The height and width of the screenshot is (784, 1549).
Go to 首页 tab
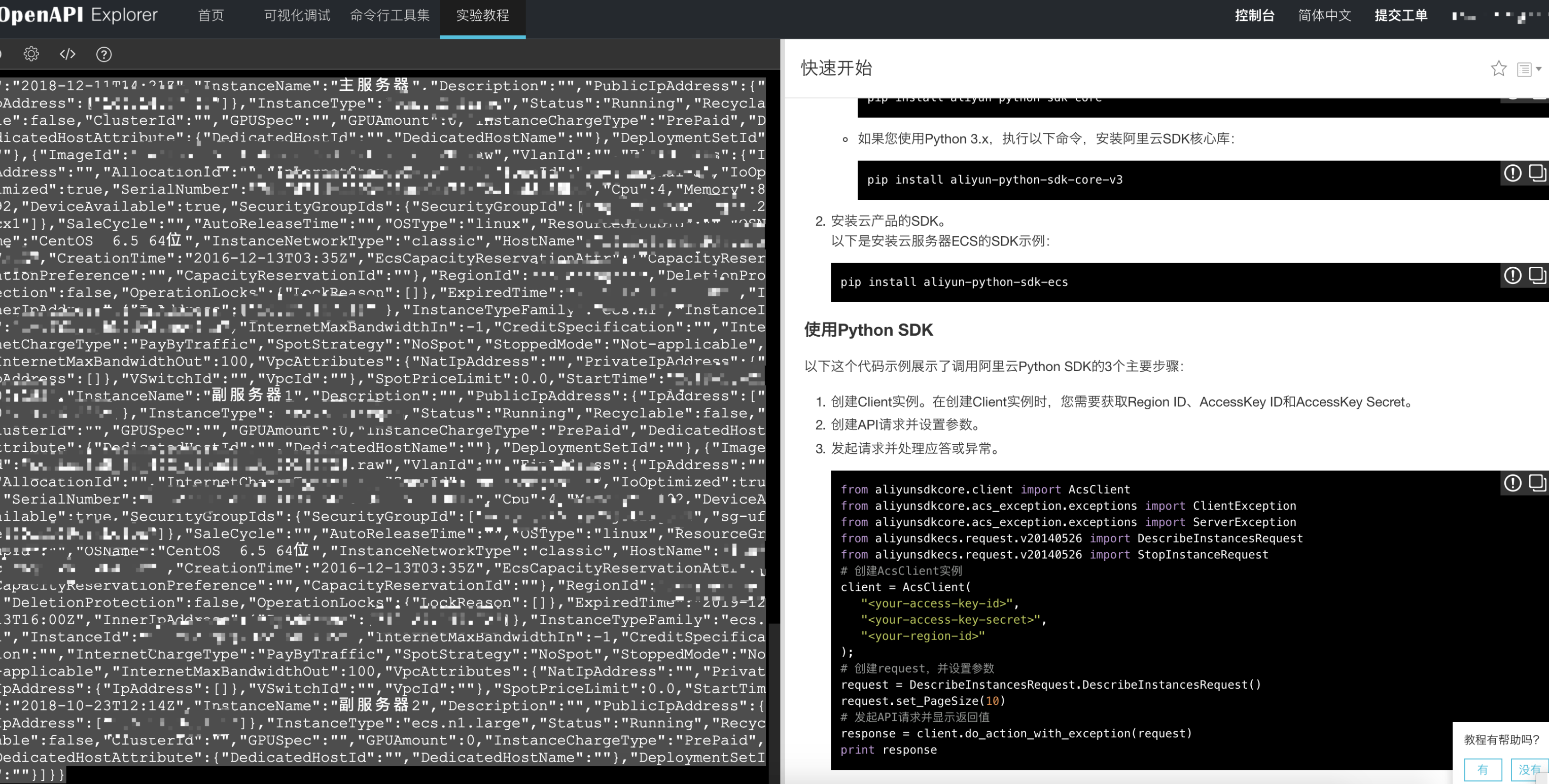(211, 16)
